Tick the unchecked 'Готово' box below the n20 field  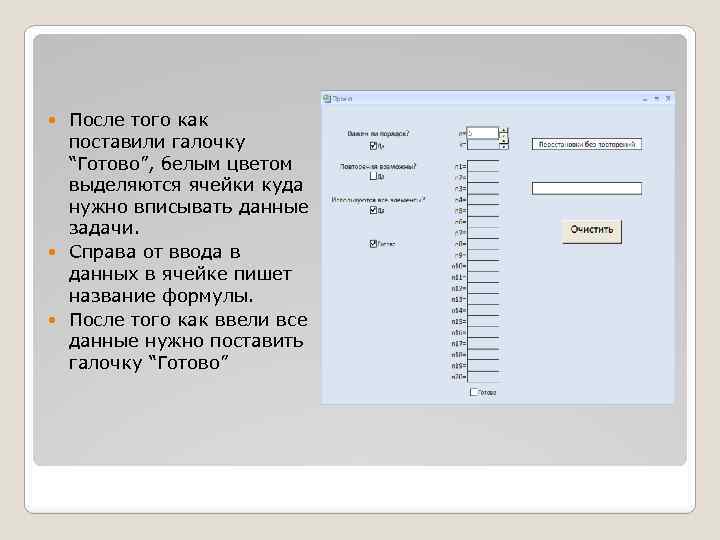pyautogui.click(x=474, y=392)
